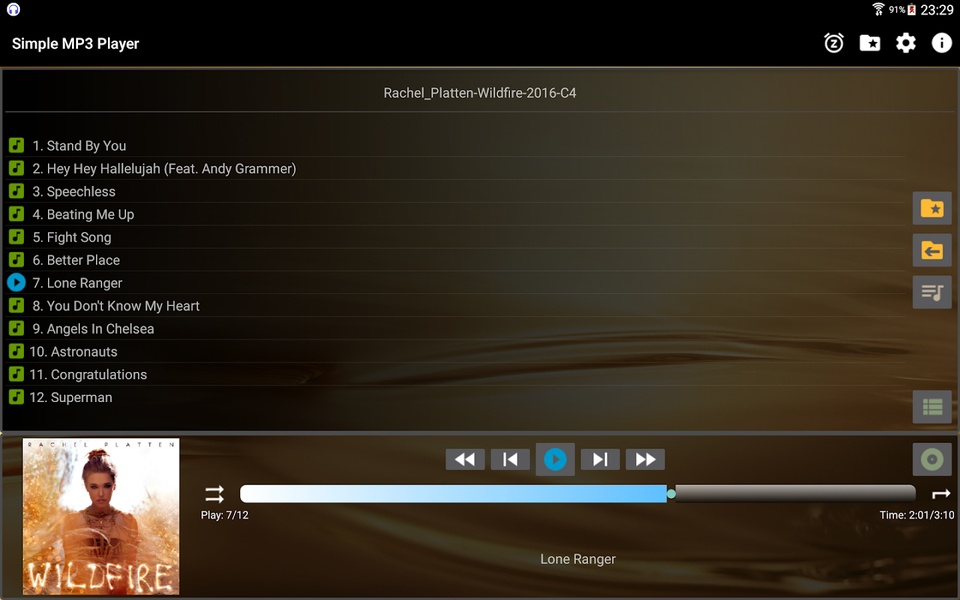Select 11. Congratulations

coord(455,374)
